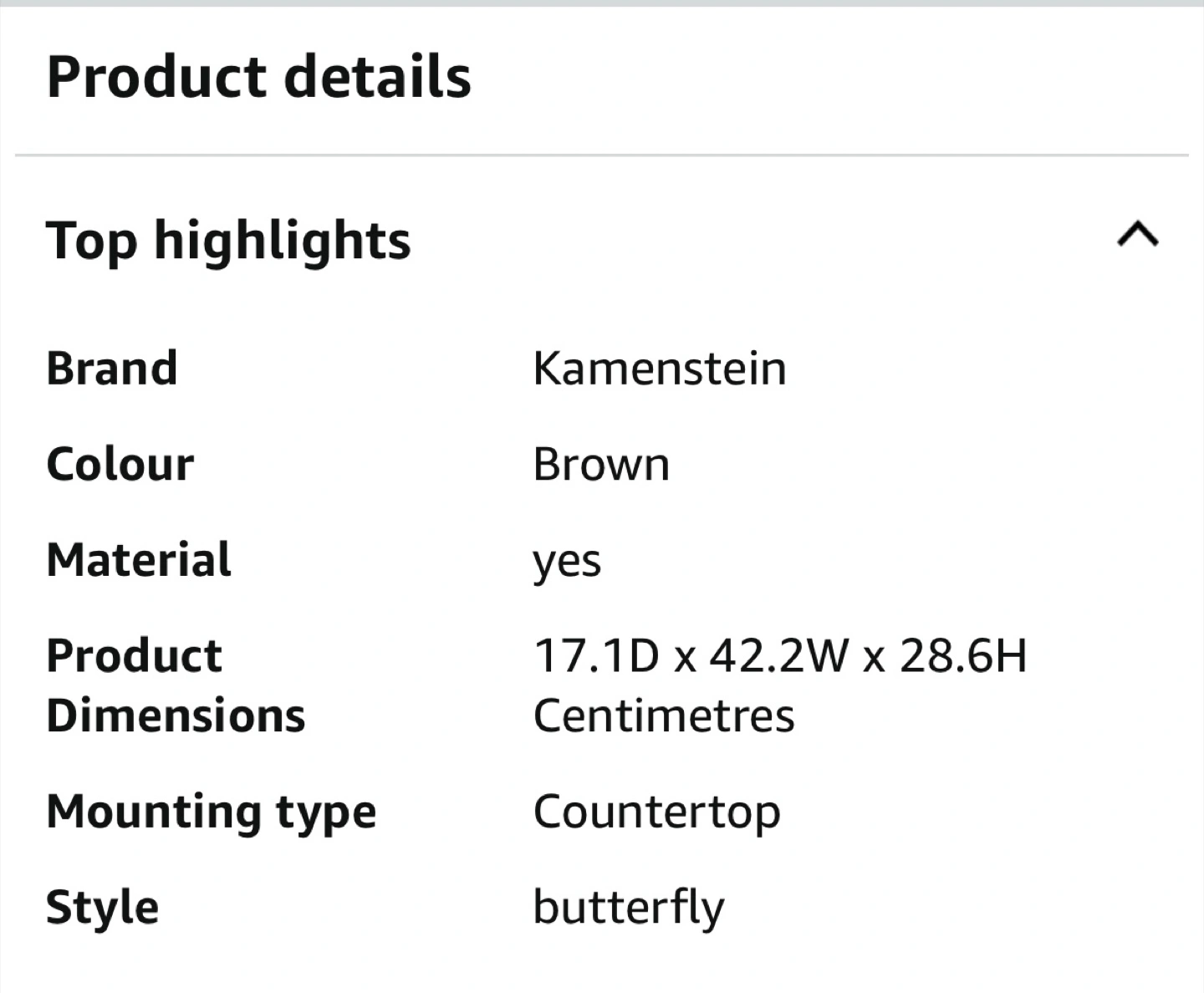Select the Product Dimensions label
Screen dimensions: 1204x993
(x=176, y=685)
